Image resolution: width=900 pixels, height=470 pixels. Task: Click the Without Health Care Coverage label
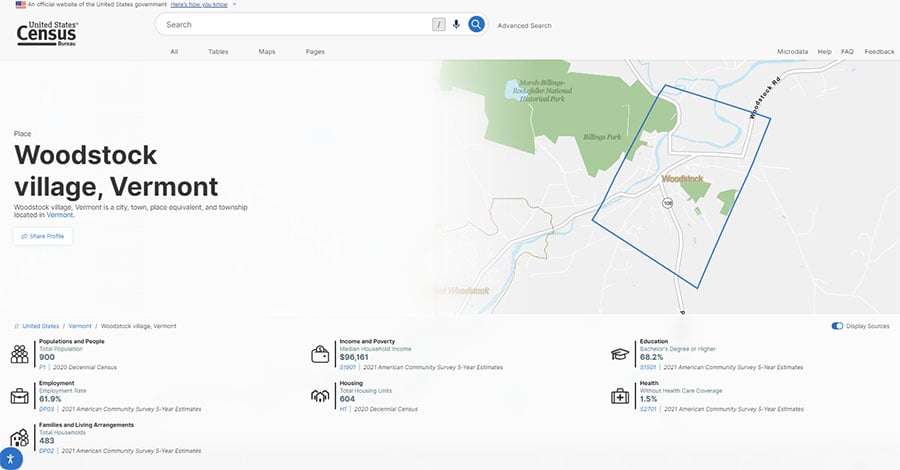coord(681,391)
